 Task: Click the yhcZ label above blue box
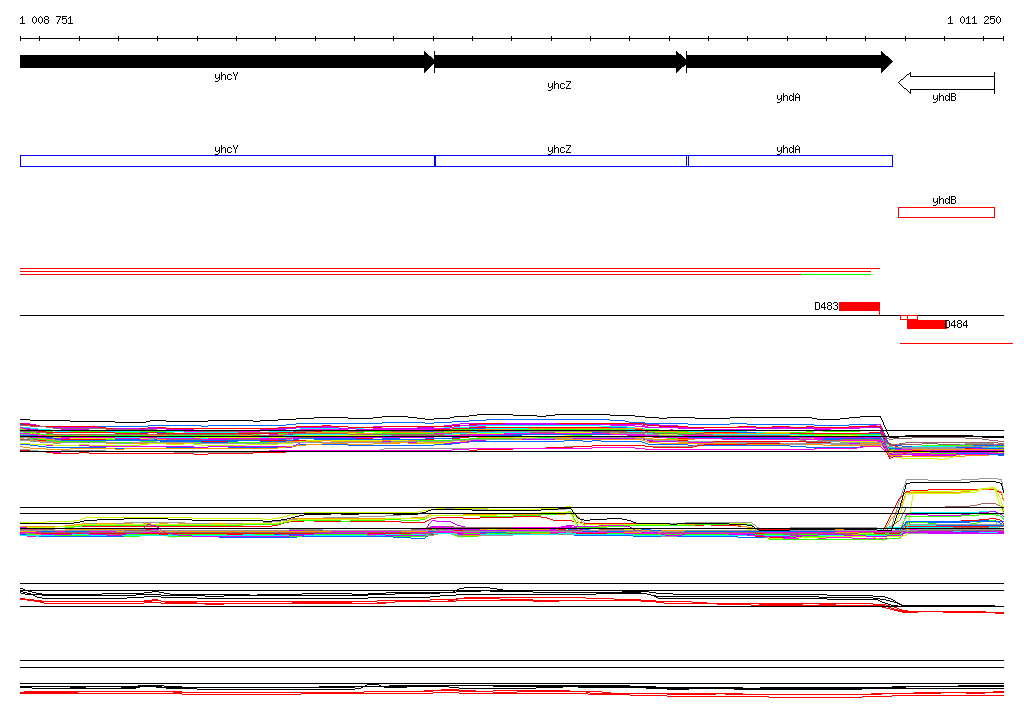[x=559, y=149]
